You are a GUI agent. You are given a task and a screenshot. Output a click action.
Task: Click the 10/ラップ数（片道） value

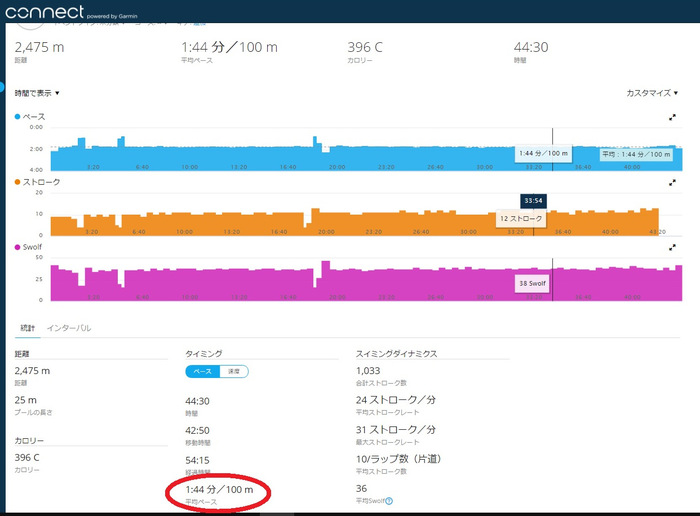pyautogui.click(x=399, y=459)
